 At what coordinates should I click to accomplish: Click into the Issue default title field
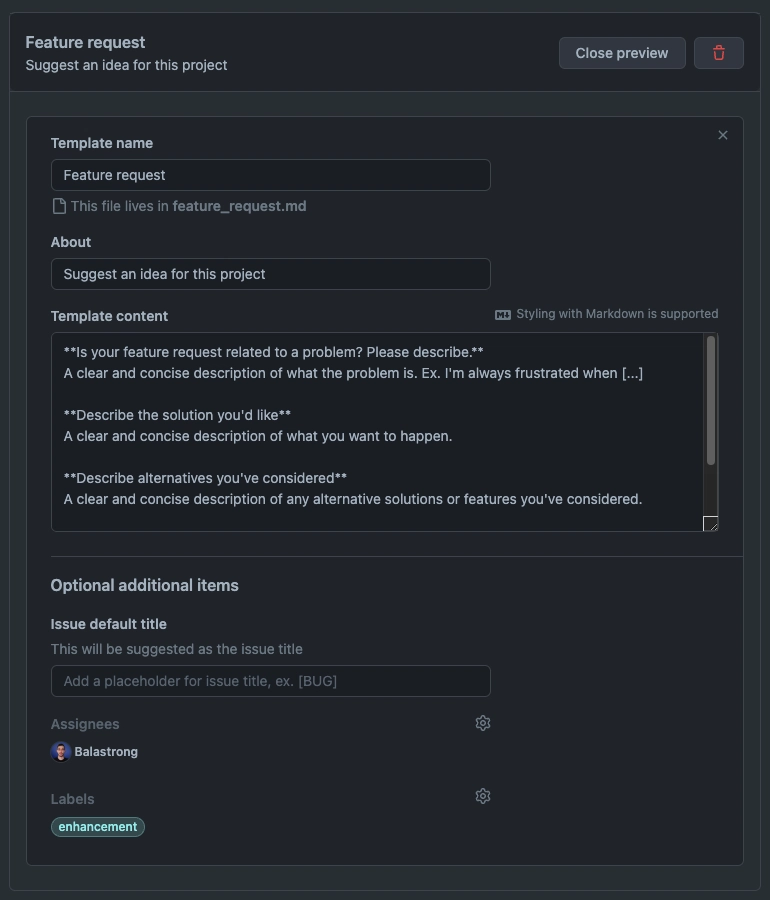coord(271,681)
